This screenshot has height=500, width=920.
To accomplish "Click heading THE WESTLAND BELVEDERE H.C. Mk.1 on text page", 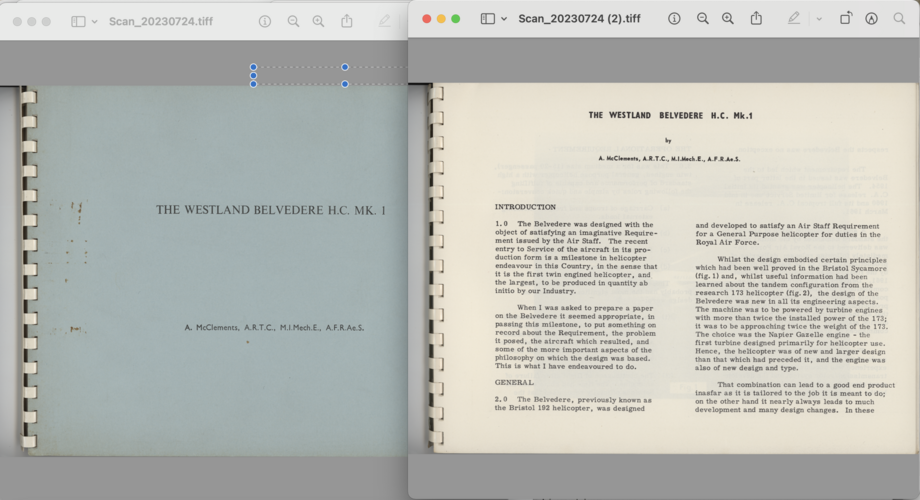I will tap(671, 116).
